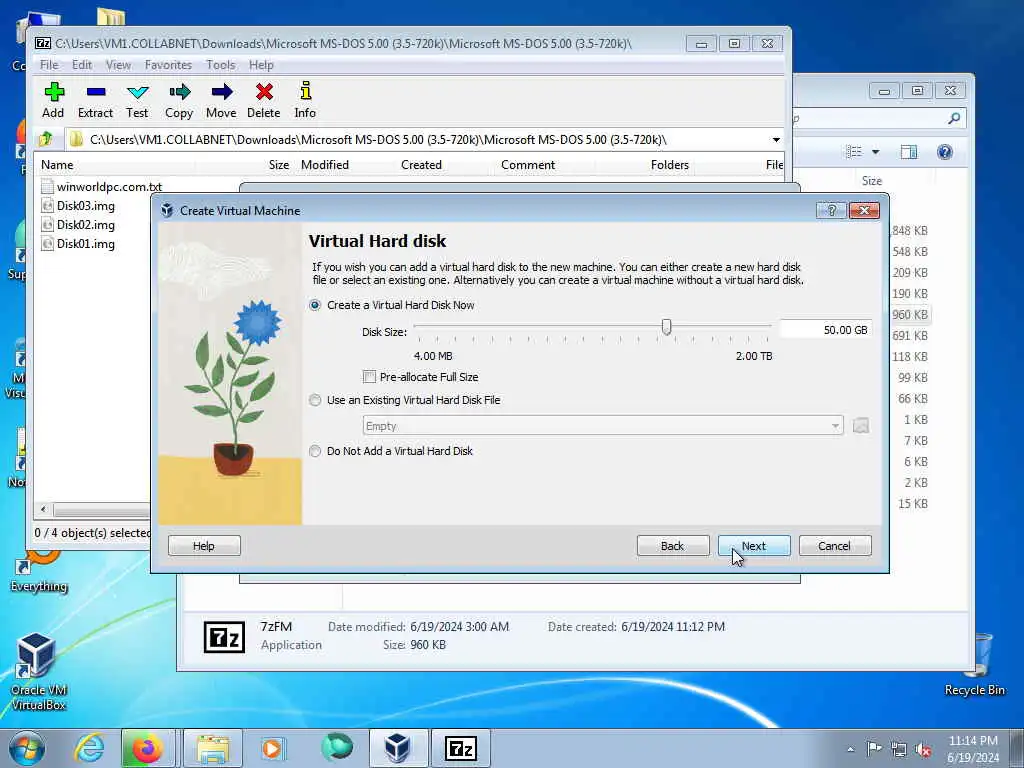The image size is (1024, 768).
Task: Sort by Modified column in 7-Zip
Action: [325, 165]
